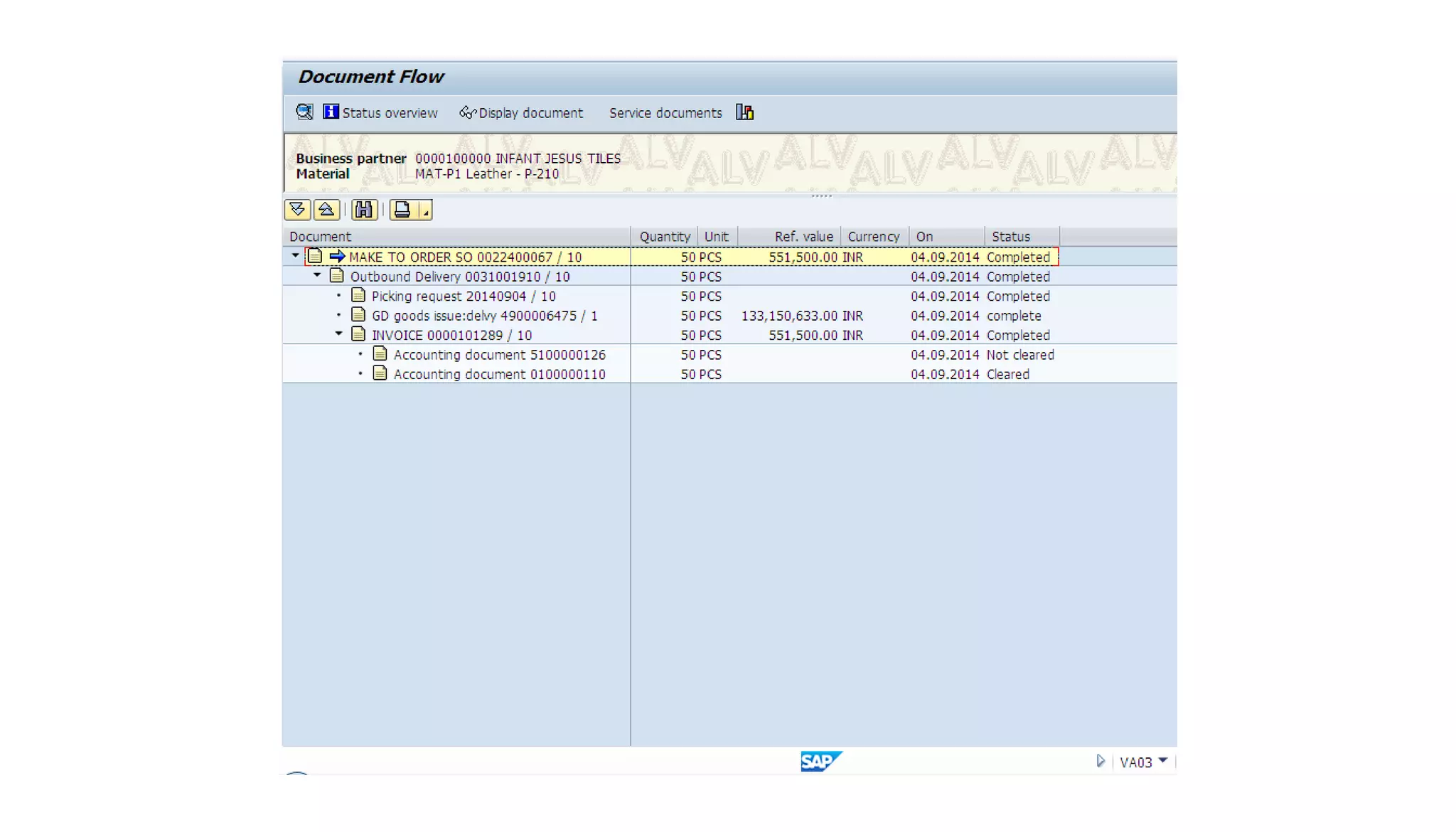1456x832 pixels.
Task: Select Accounting document 5100000126
Action: point(499,355)
